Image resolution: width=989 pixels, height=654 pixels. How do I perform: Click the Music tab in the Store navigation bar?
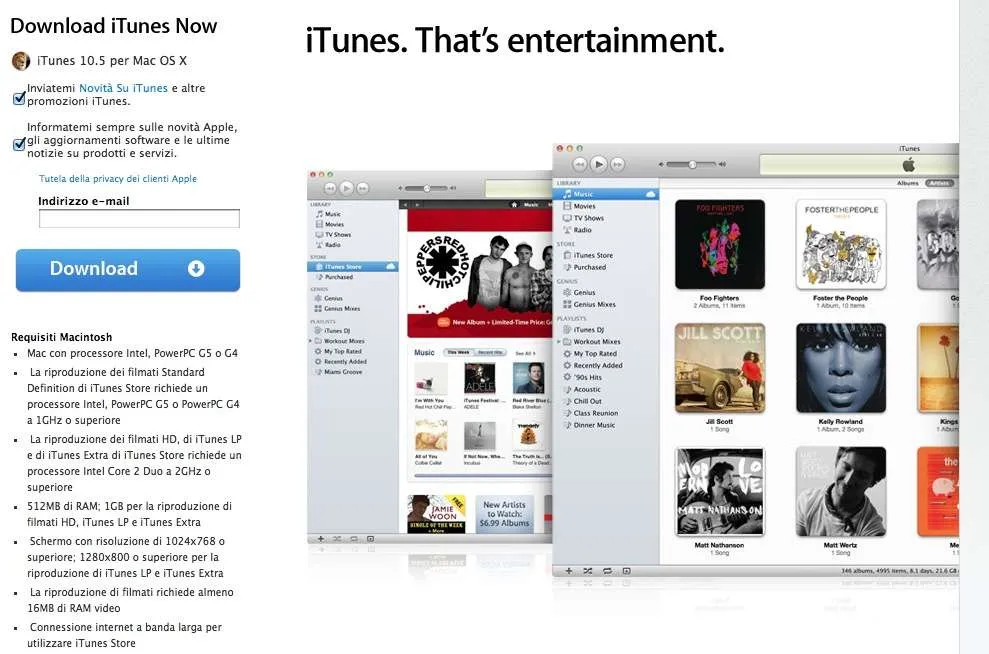point(531,204)
